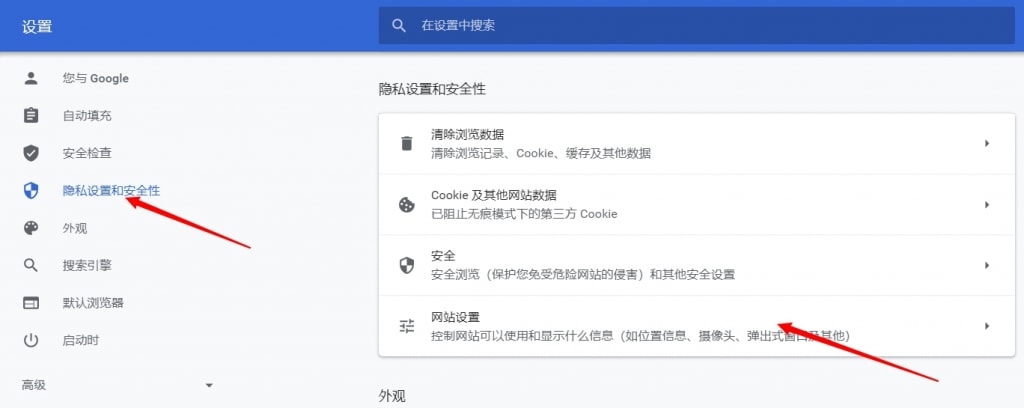The width and height of the screenshot is (1024, 408).
Task: Click the shield icon in the 安全 row
Action: coord(407,266)
